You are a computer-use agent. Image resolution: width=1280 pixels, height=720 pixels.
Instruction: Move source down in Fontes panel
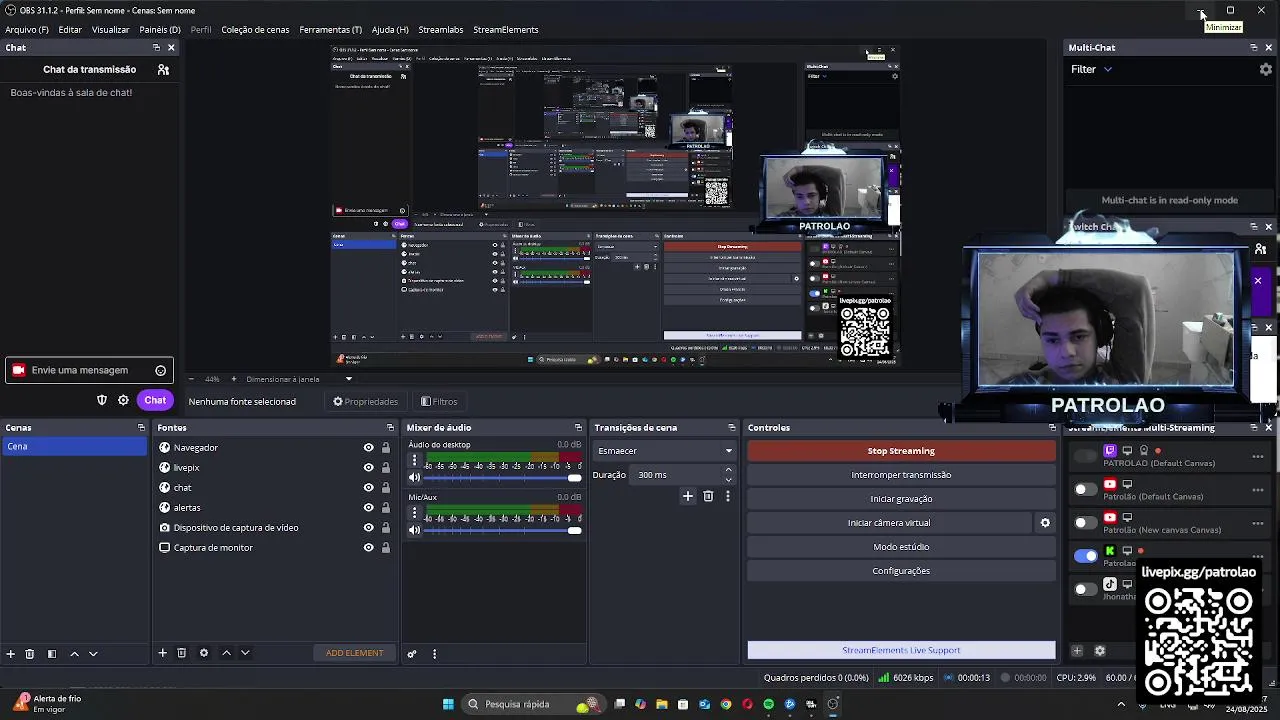tap(245, 653)
